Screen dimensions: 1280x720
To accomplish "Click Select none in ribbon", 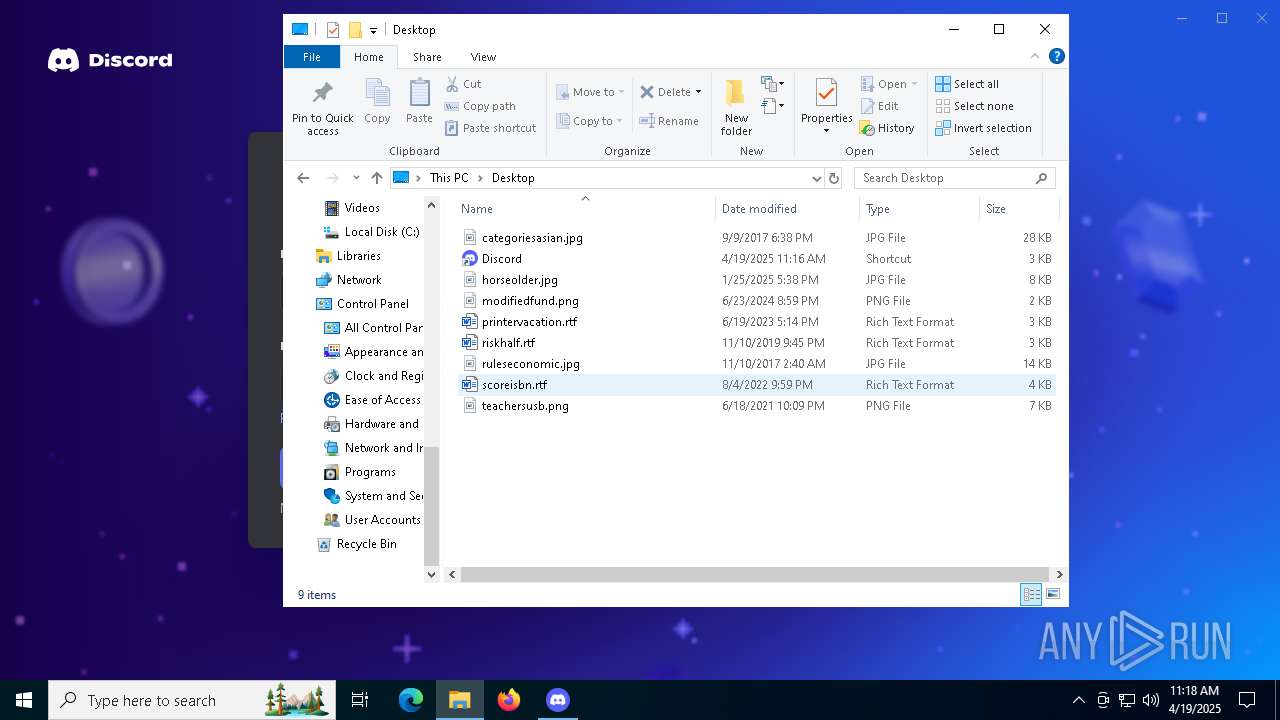I will tap(974, 106).
